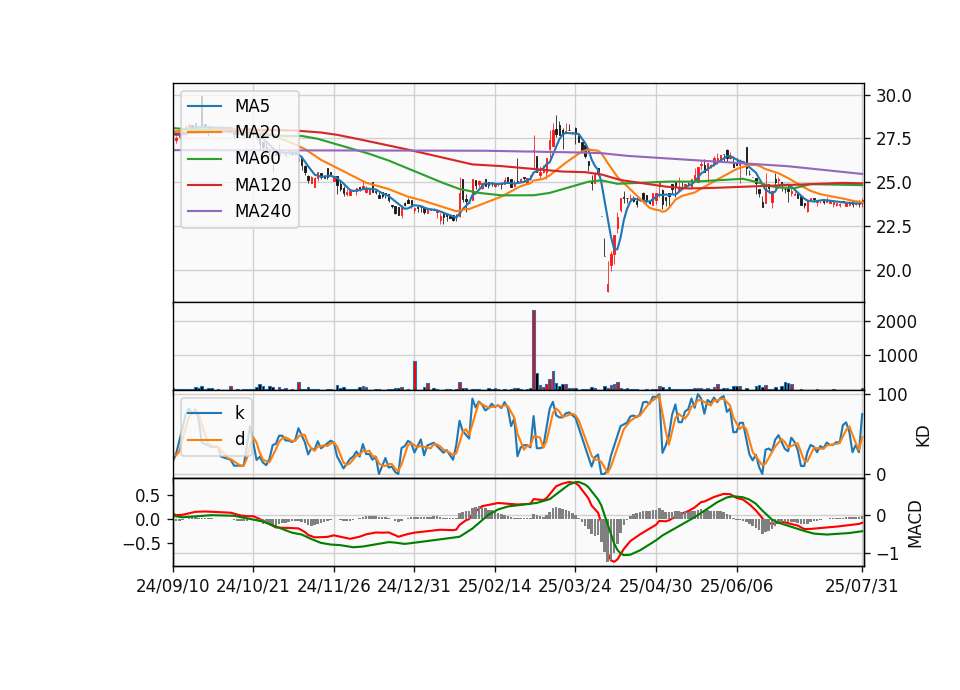
Task: Click the 25/03/24 date label
Action: pyautogui.click(x=575, y=586)
